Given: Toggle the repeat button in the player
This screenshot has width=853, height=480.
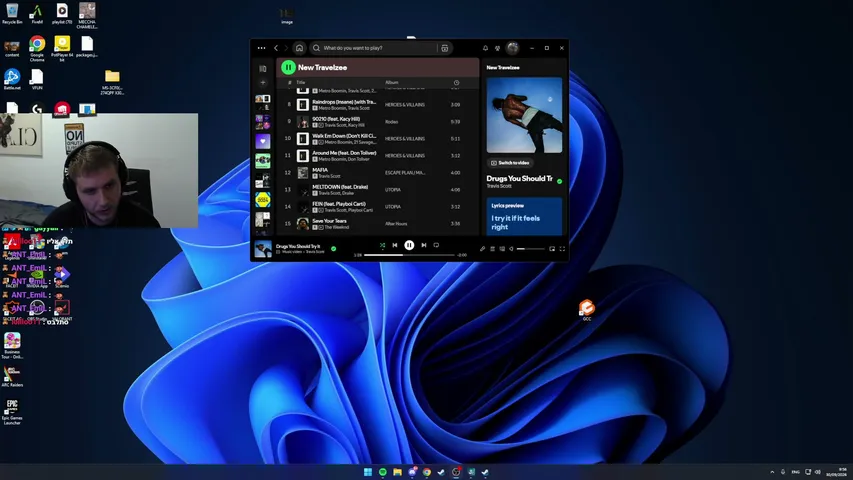Looking at the screenshot, I should click(436, 245).
